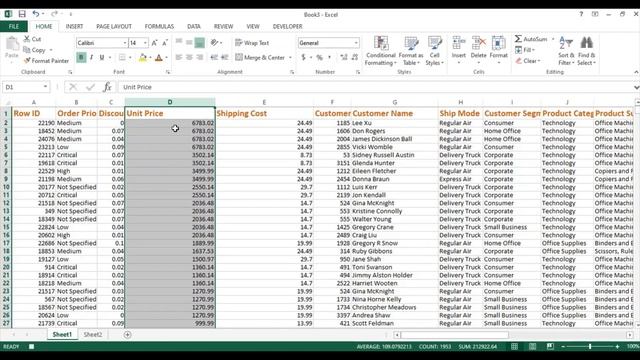Screen dimensions: 640x360
Task: Toggle bottom align in Alignment group
Action: click(x=200, y=42)
